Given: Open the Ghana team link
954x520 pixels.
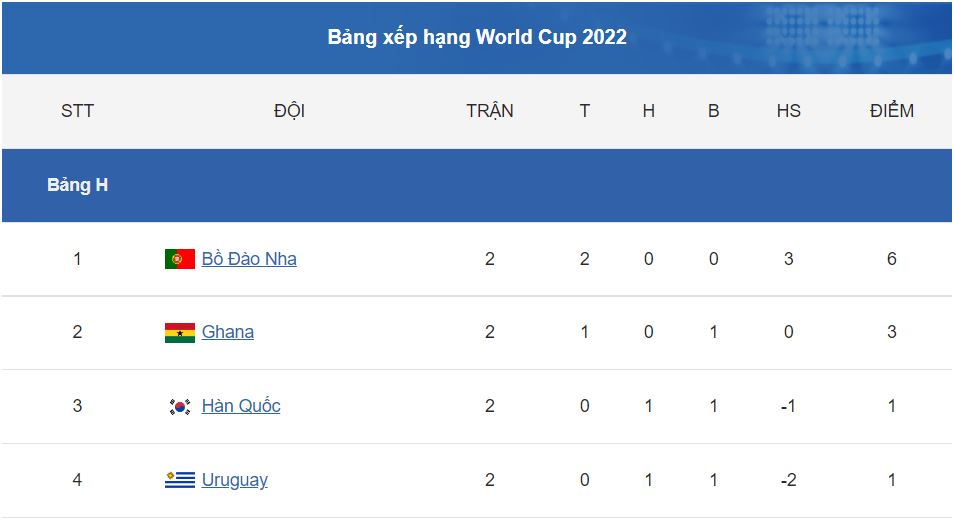Looking at the screenshot, I should tap(227, 332).
